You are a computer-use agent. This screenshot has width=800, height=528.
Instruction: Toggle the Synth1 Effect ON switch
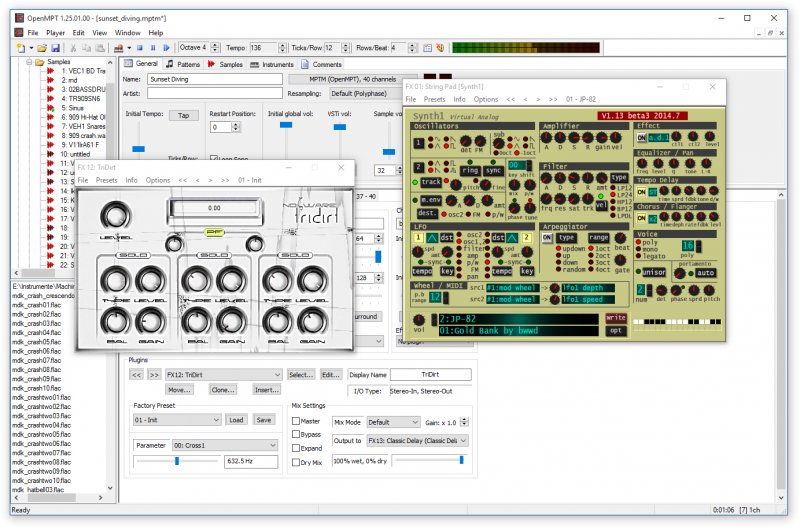click(x=641, y=138)
